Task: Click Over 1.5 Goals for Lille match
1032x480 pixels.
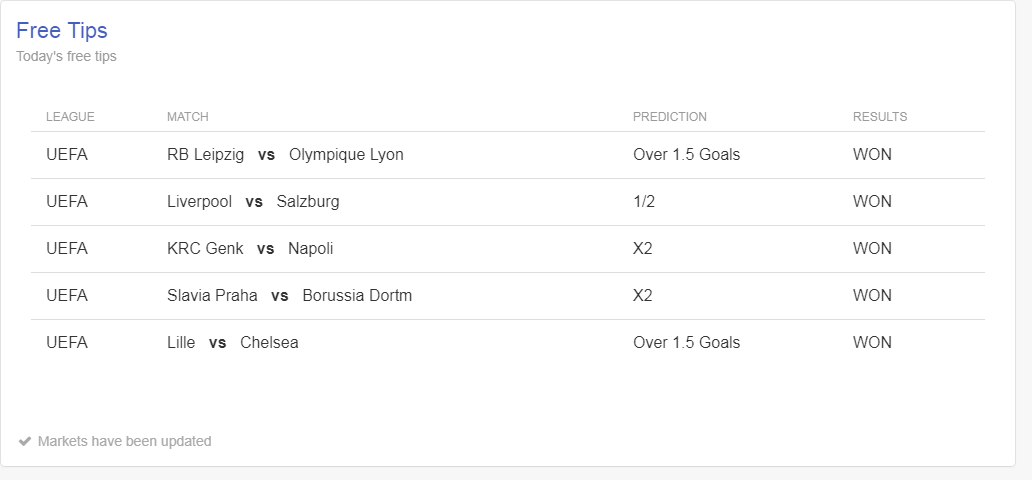Action: tap(686, 342)
